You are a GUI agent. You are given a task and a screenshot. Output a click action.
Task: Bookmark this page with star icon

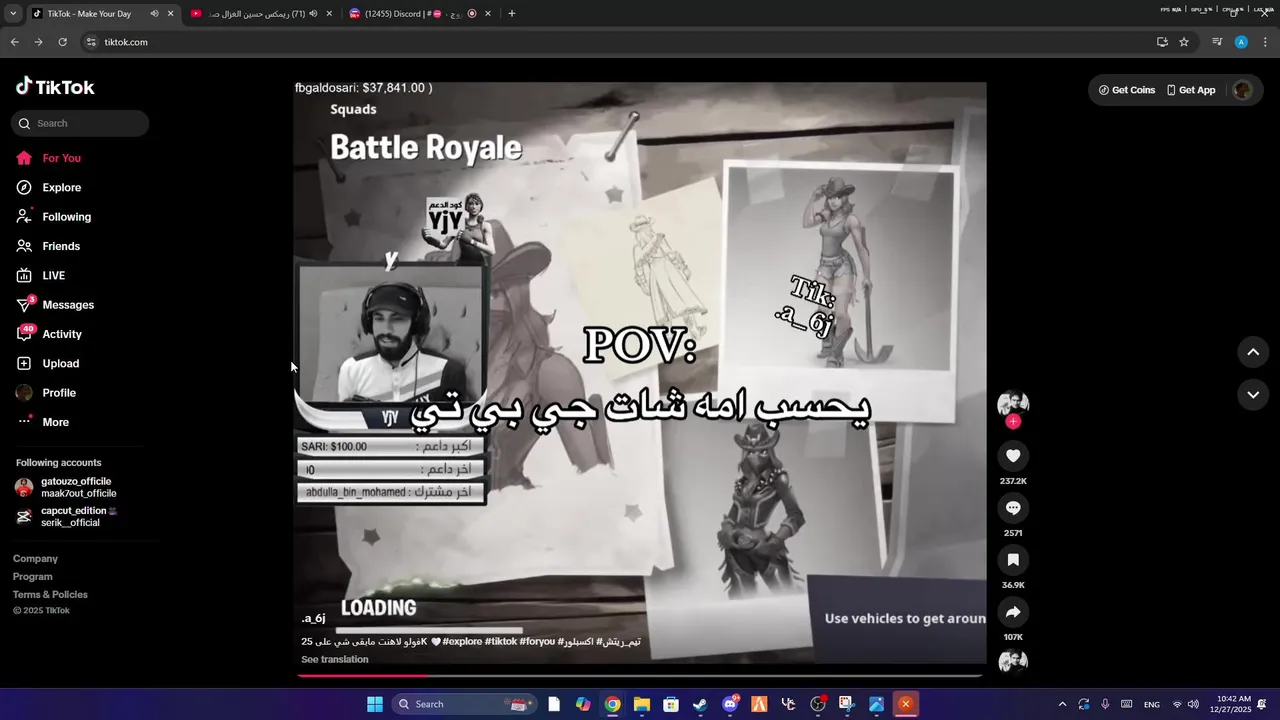tap(1184, 42)
